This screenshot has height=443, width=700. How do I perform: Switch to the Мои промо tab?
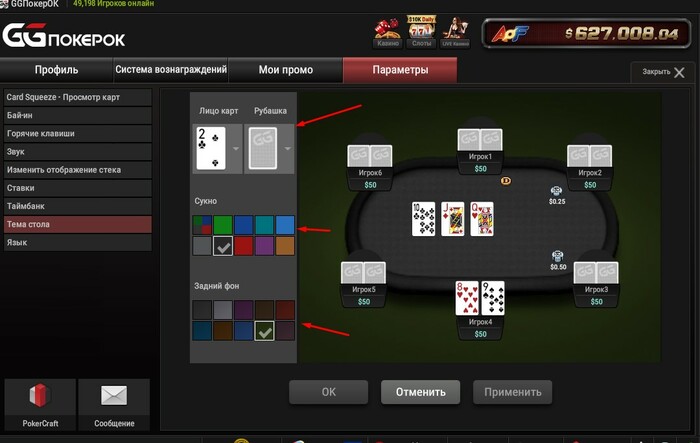click(286, 70)
